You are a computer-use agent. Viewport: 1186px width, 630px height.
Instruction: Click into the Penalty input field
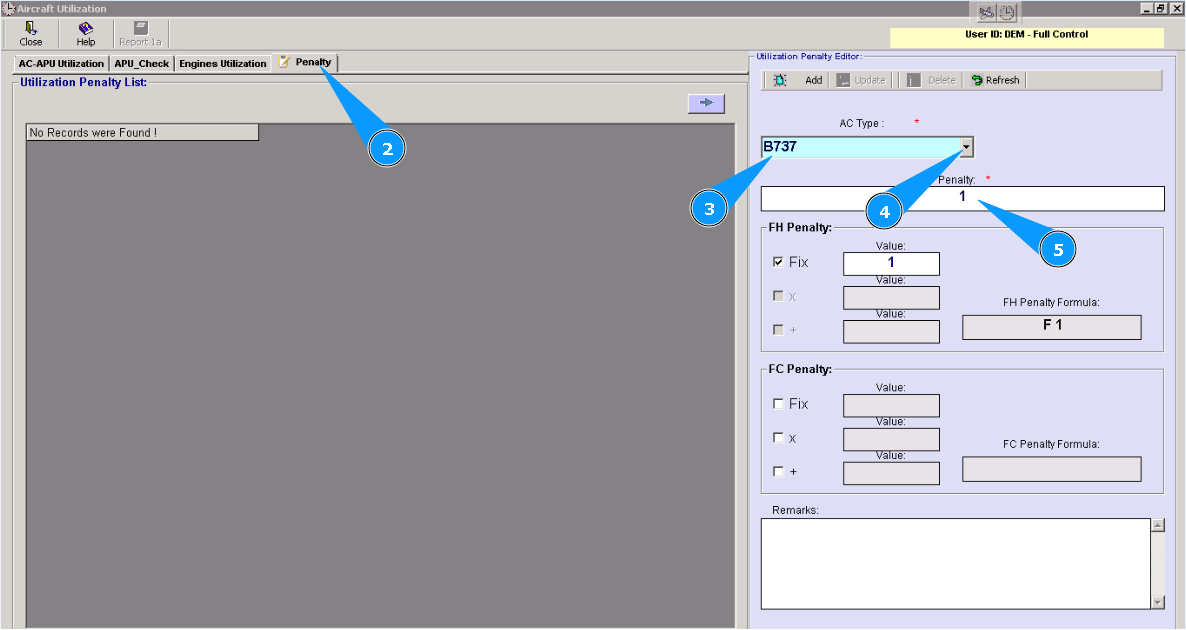[x=962, y=198]
